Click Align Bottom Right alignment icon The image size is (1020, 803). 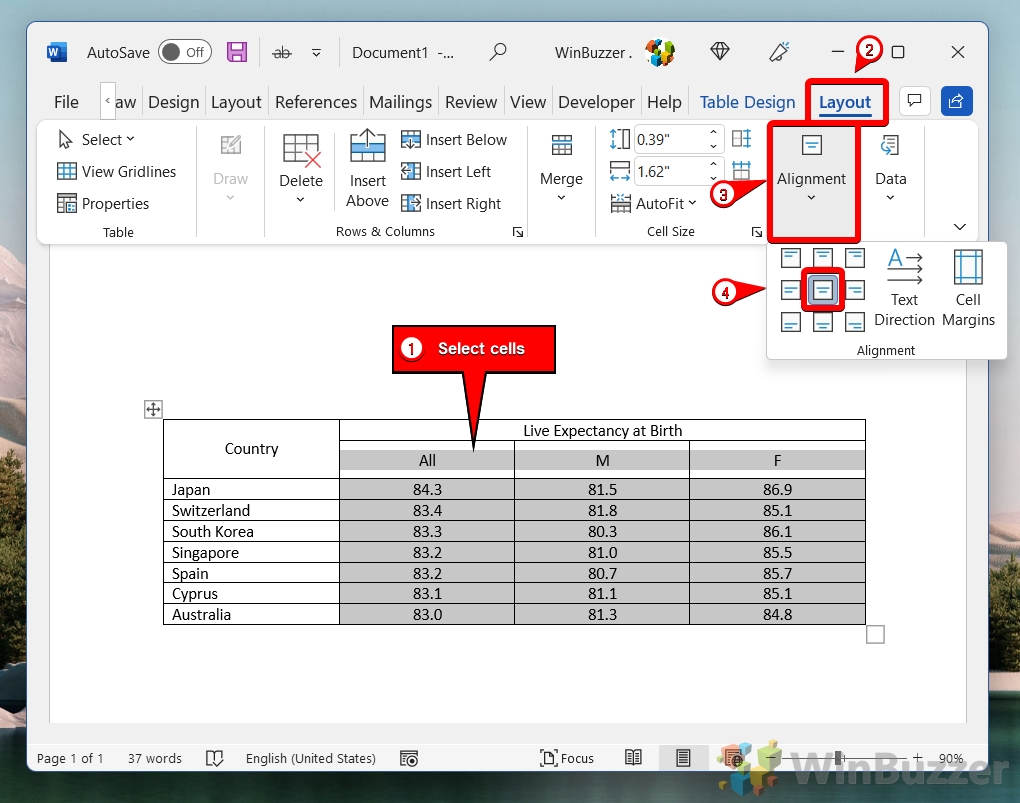pyautogui.click(x=855, y=322)
